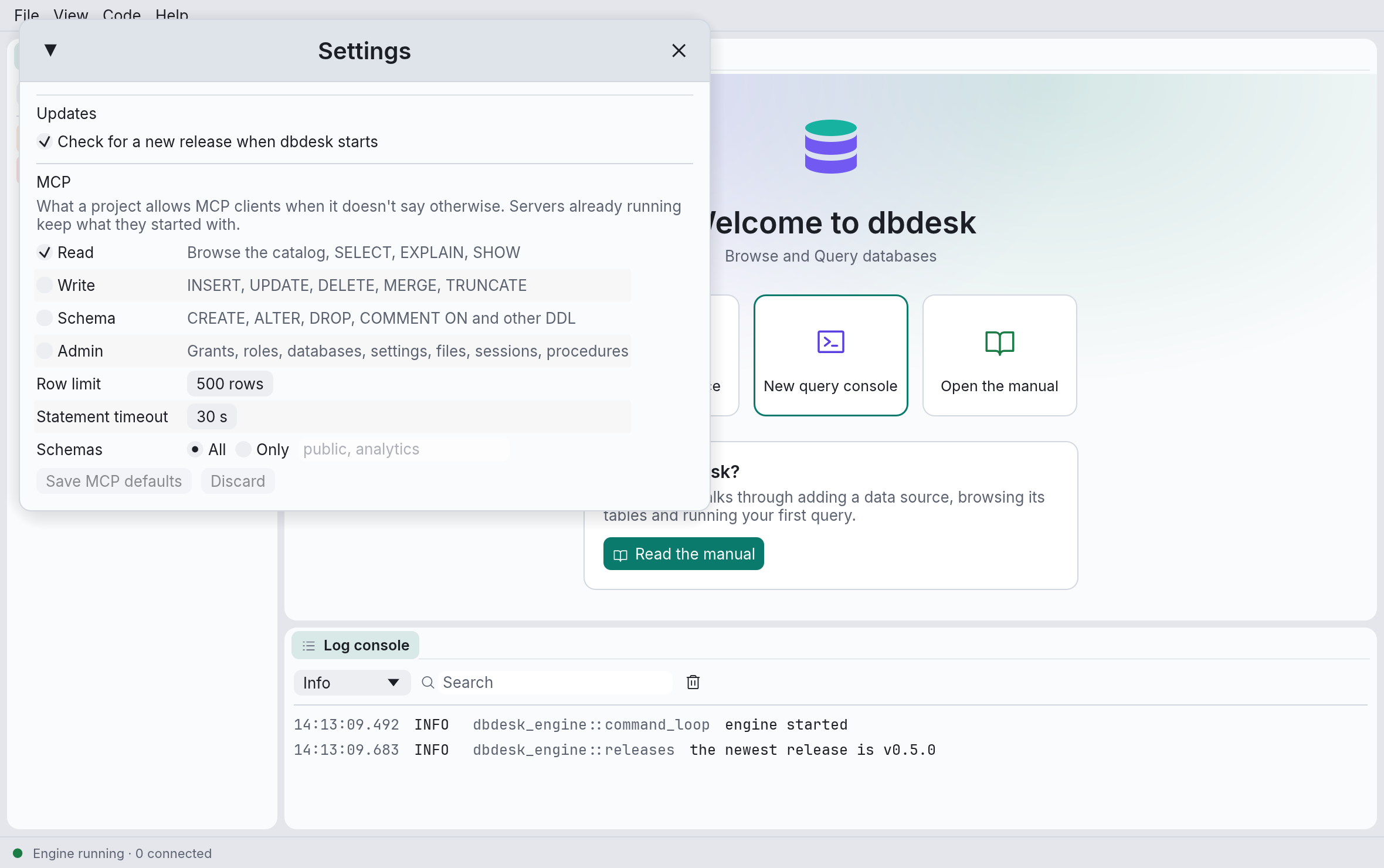Open the View menu

pos(70,15)
